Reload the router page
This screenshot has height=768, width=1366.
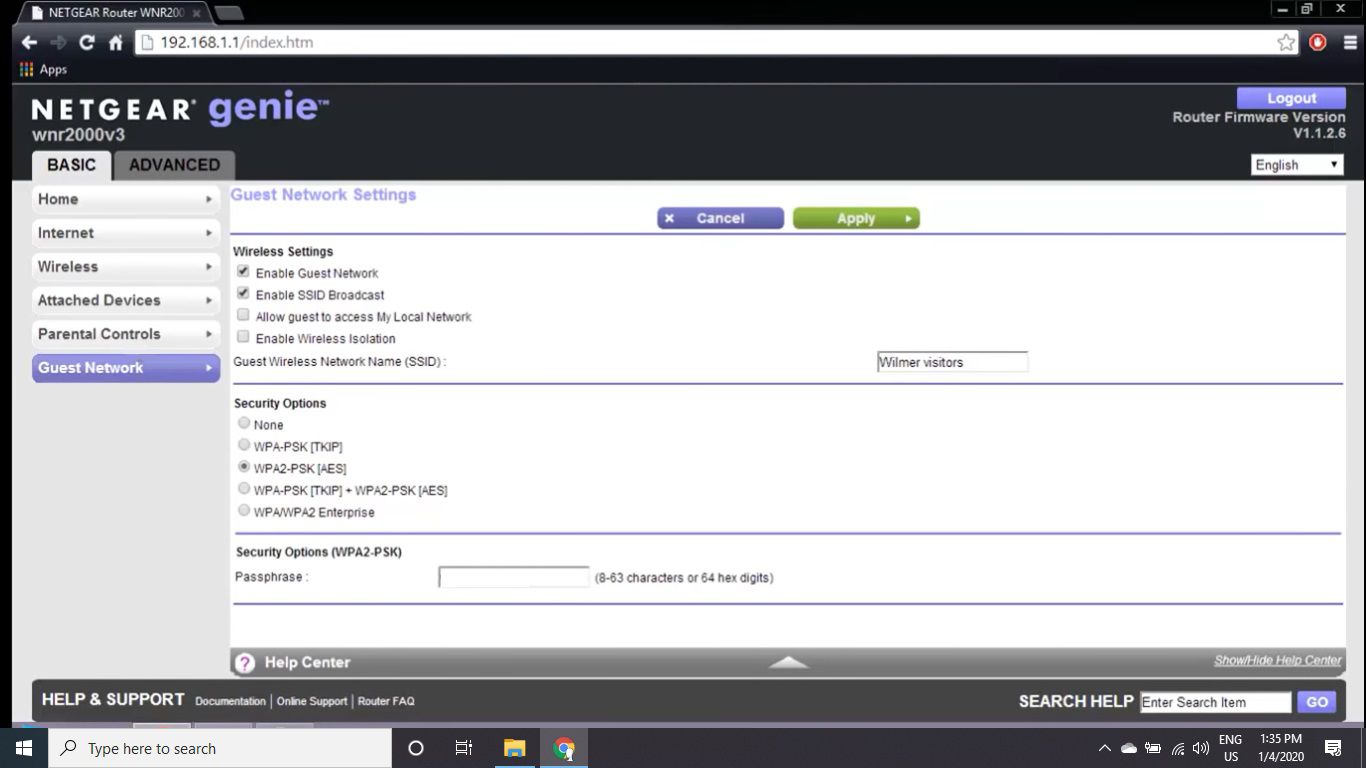(87, 42)
